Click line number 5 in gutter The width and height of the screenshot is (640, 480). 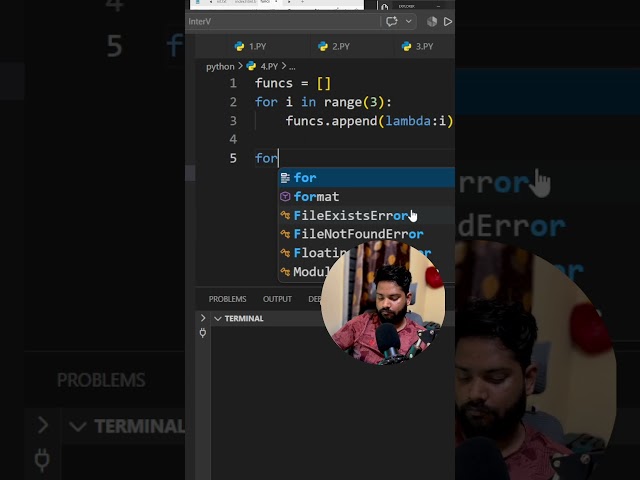pos(233,158)
